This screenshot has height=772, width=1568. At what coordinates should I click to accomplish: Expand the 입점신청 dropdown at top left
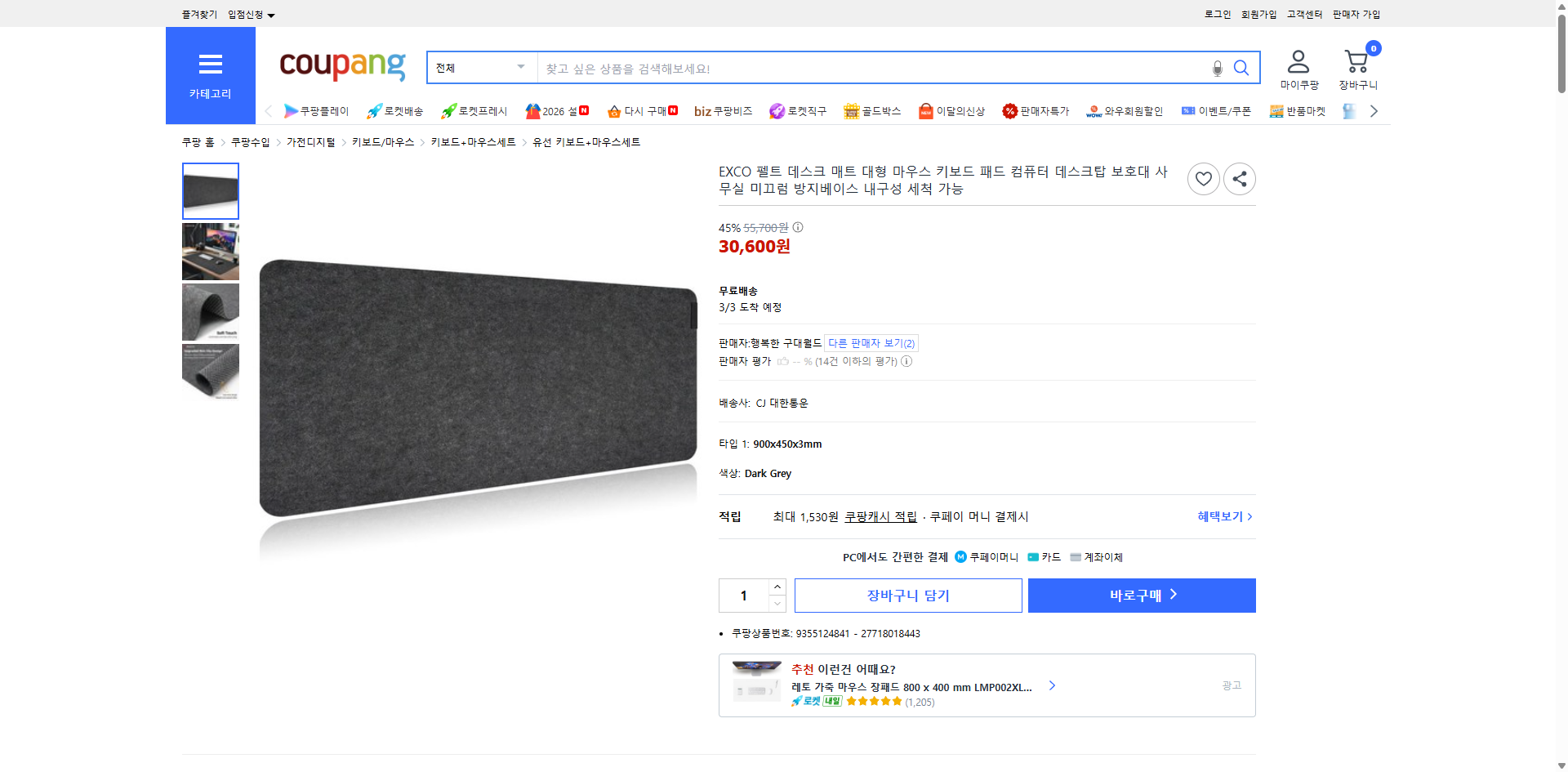coord(249,14)
